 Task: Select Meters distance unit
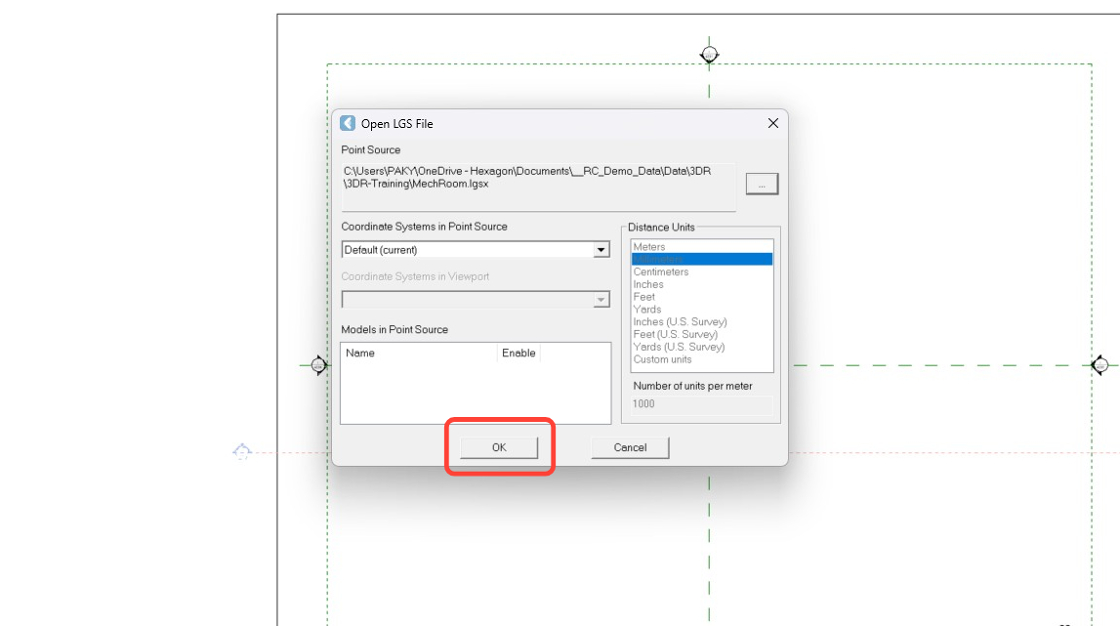click(x=701, y=247)
